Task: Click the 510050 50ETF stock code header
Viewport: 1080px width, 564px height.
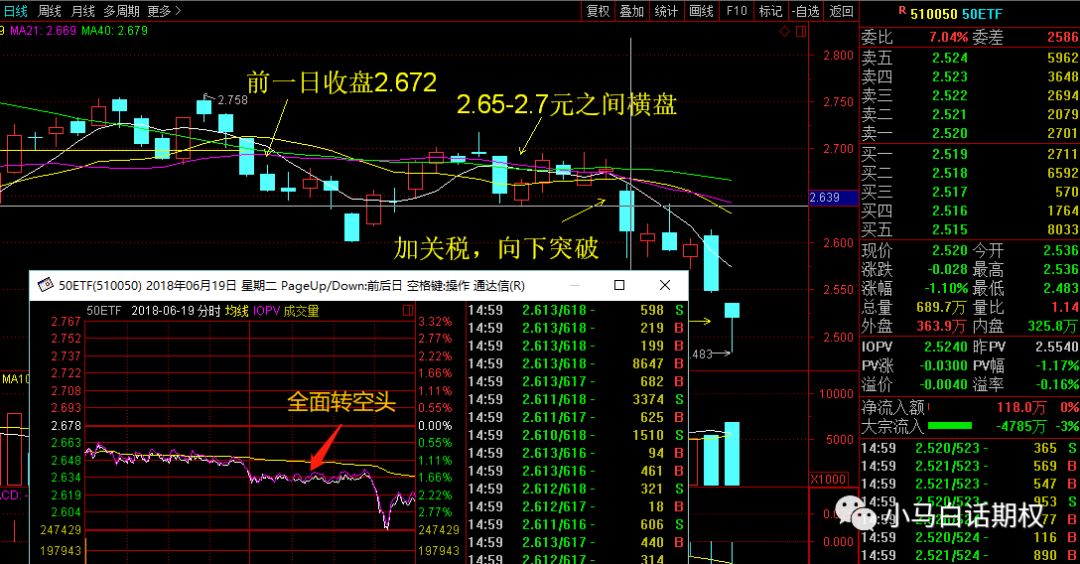Action: click(x=953, y=11)
